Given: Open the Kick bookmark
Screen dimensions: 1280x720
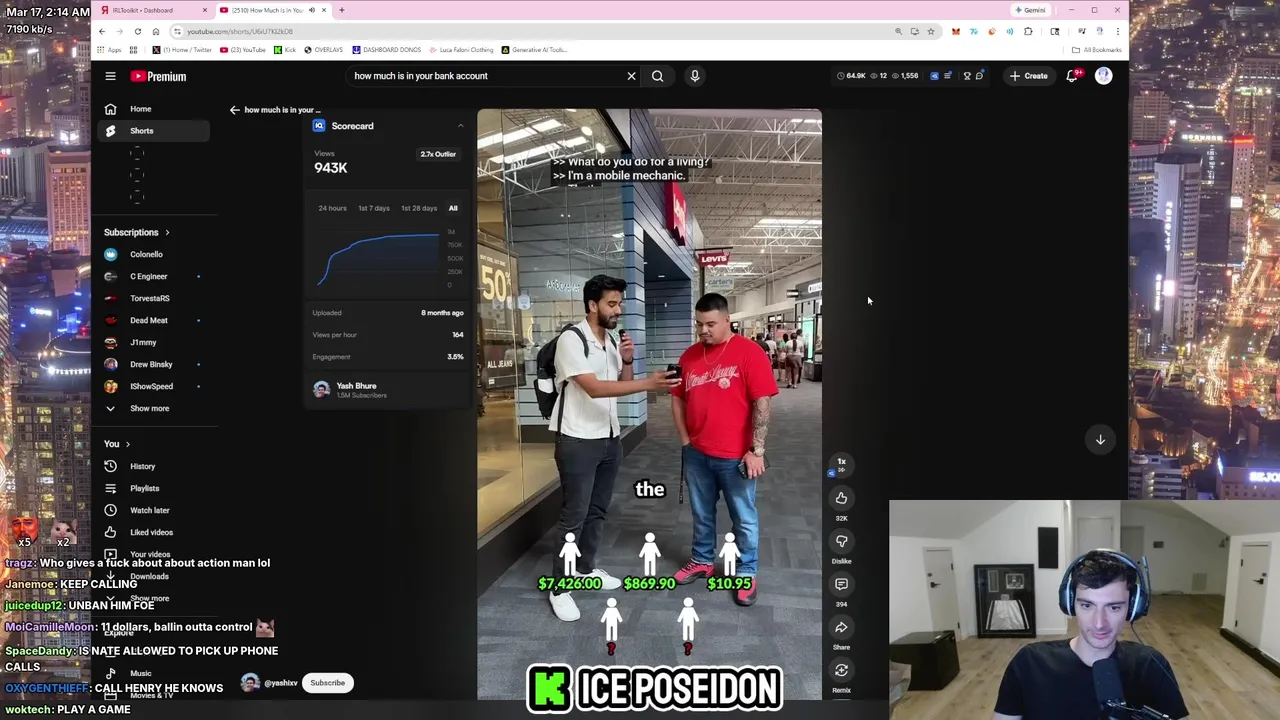Looking at the screenshot, I should (285, 50).
